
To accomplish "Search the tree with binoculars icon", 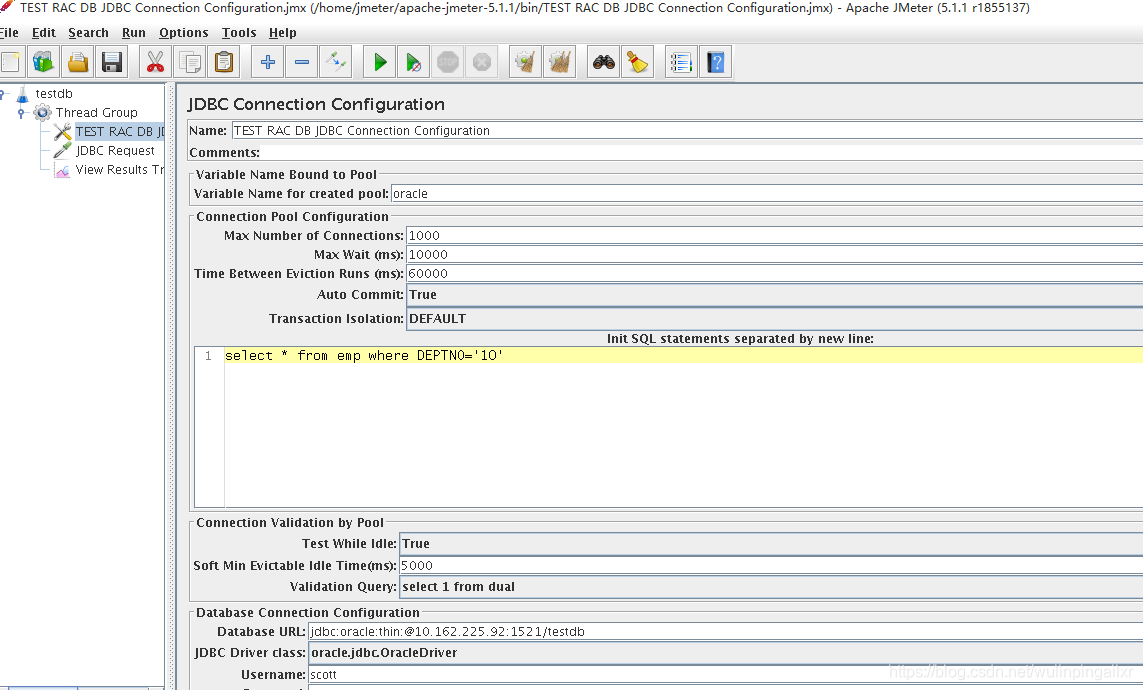I will point(604,62).
